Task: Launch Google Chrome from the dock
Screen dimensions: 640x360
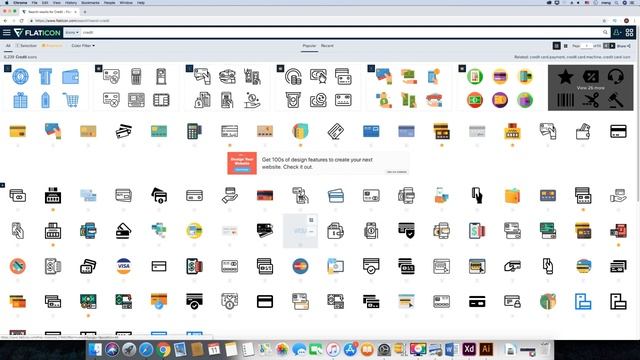Action: (x=163, y=350)
